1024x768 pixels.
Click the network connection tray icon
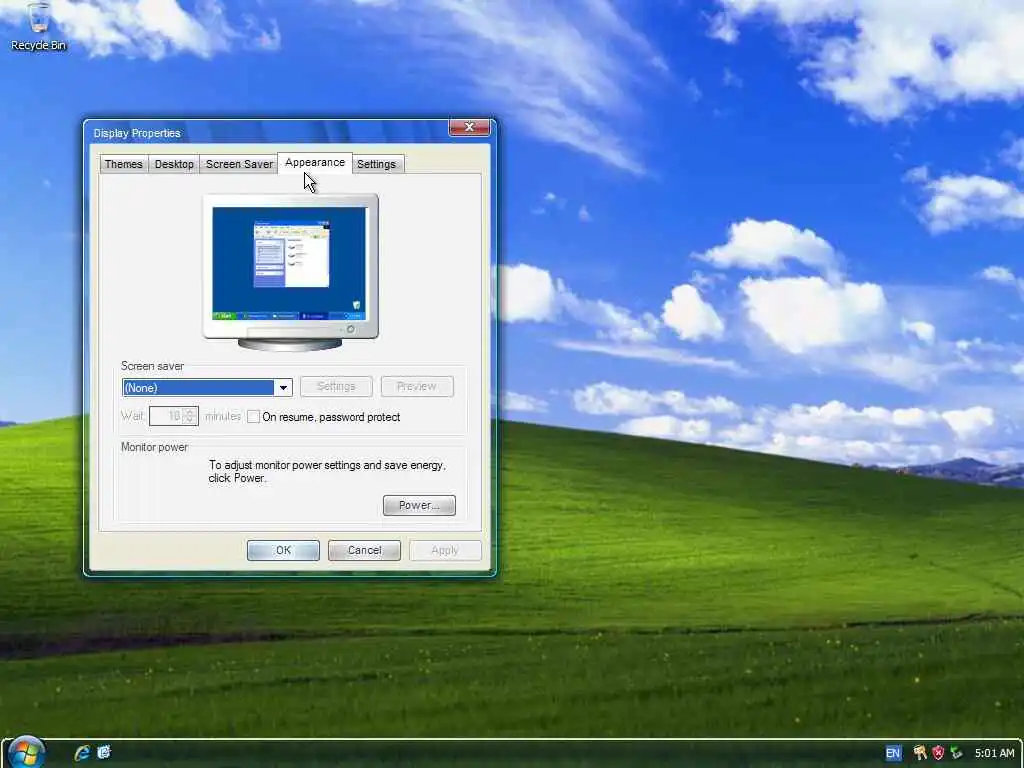point(957,753)
